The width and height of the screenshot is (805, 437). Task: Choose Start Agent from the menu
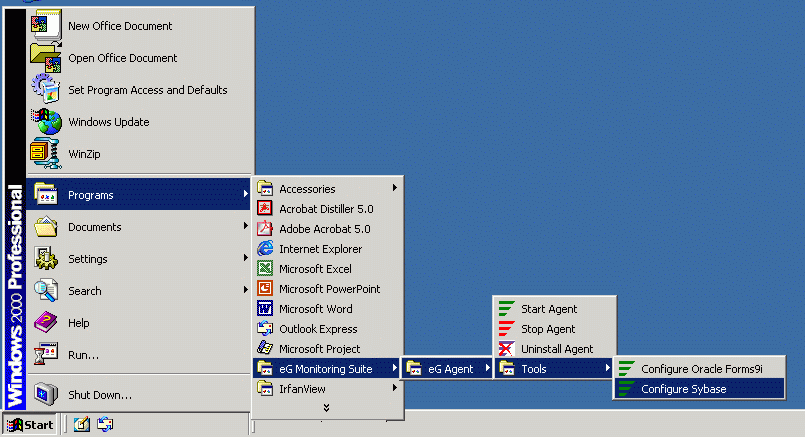point(554,309)
